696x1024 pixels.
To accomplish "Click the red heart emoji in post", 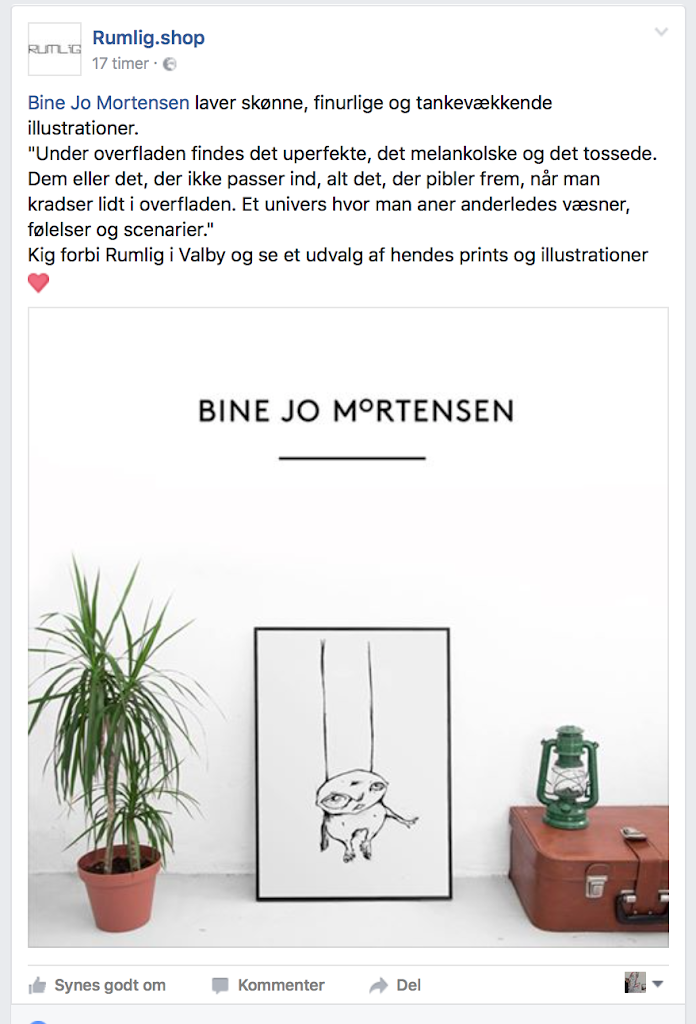I will click(39, 283).
